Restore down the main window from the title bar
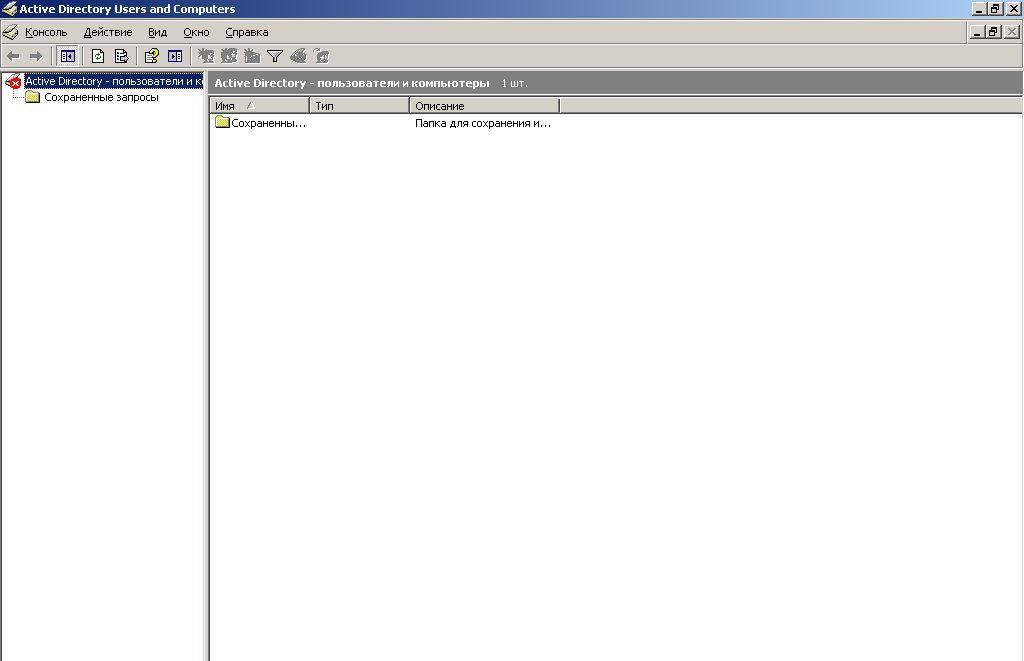The image size is (1024, 661). coord(995,9)
